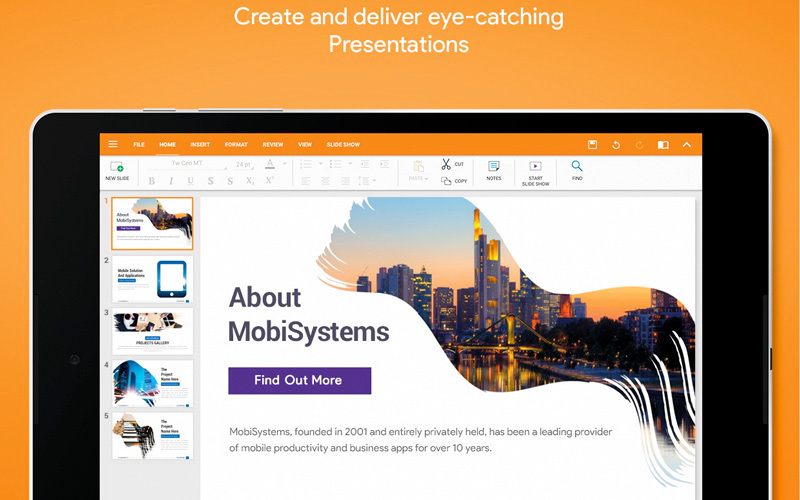Switch to the Insert tab

tap(200, 145)
